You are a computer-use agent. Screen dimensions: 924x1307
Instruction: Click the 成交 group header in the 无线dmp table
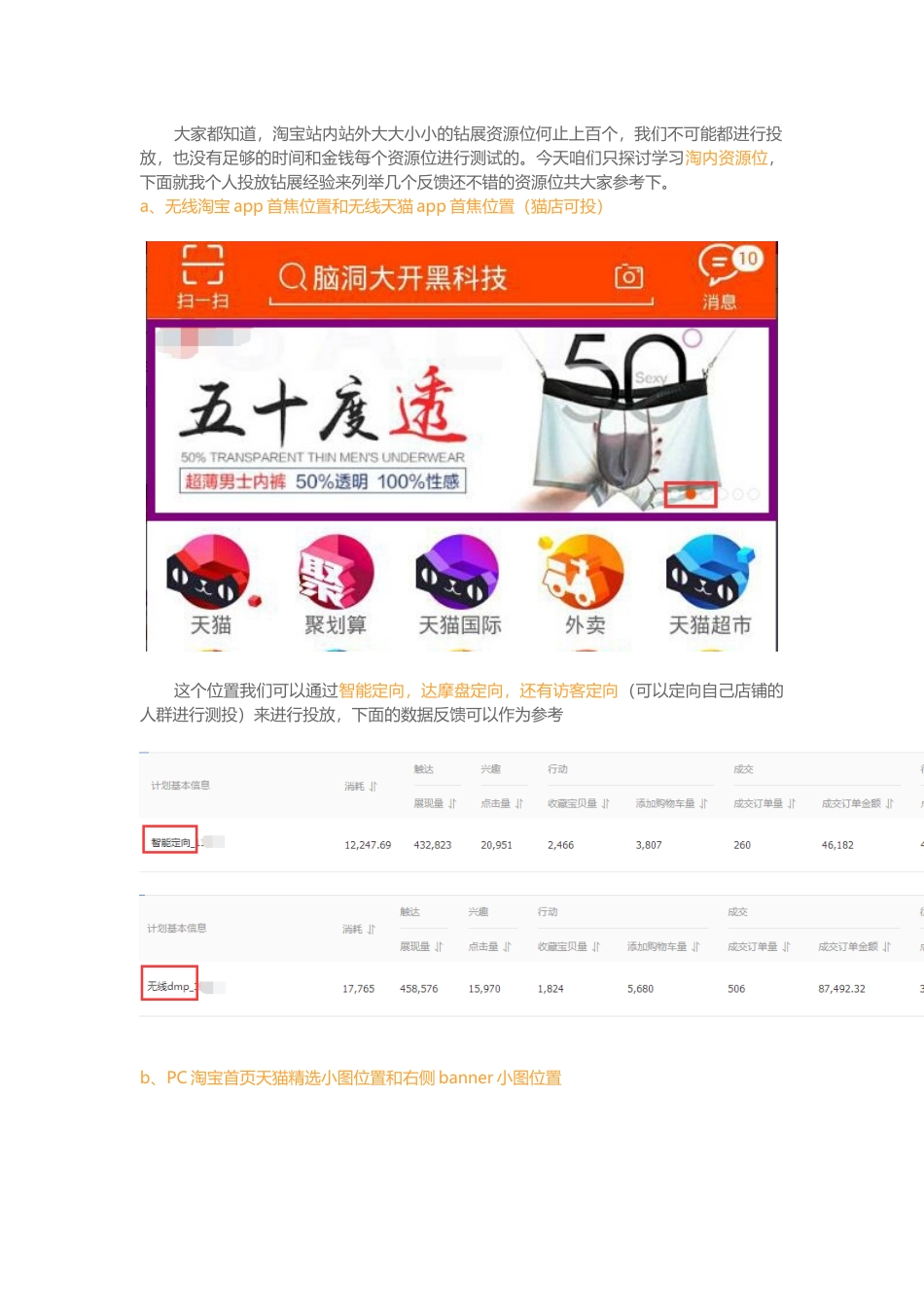[737, 912]
